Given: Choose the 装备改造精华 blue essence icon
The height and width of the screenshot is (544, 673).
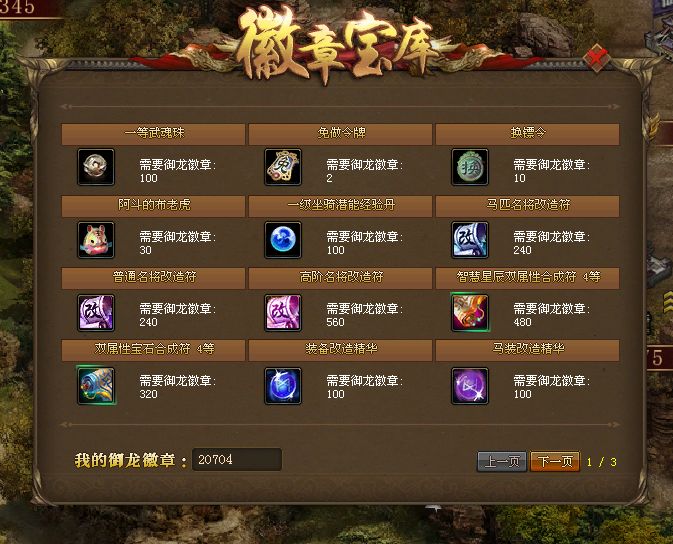Looking at the screenshot, I should point(283,385).
